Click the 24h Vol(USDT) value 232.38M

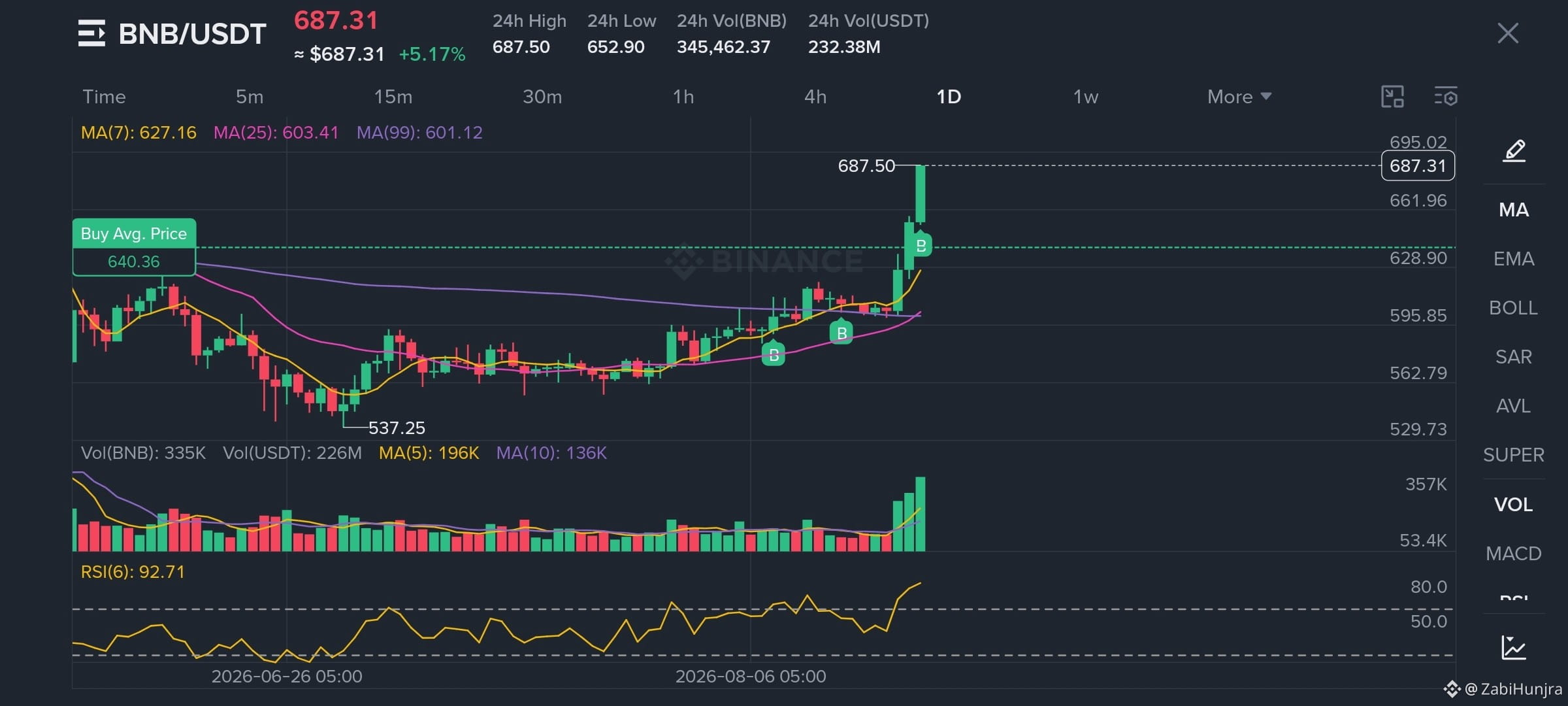point(844,47)
